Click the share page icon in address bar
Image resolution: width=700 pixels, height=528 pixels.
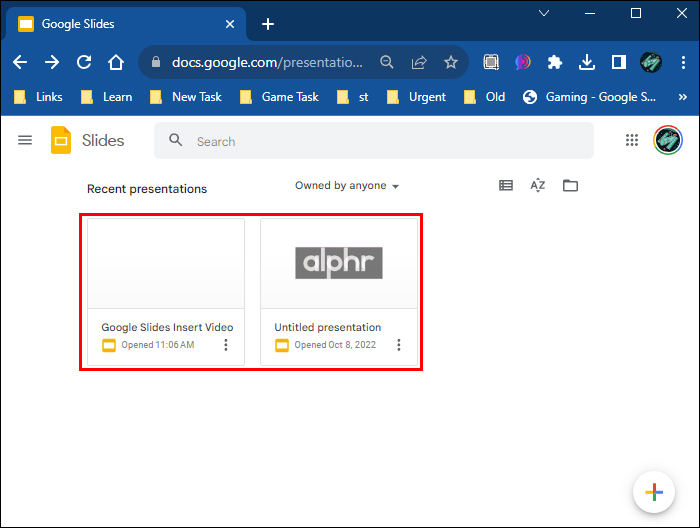pyautogui.click(x=419, y=62)
